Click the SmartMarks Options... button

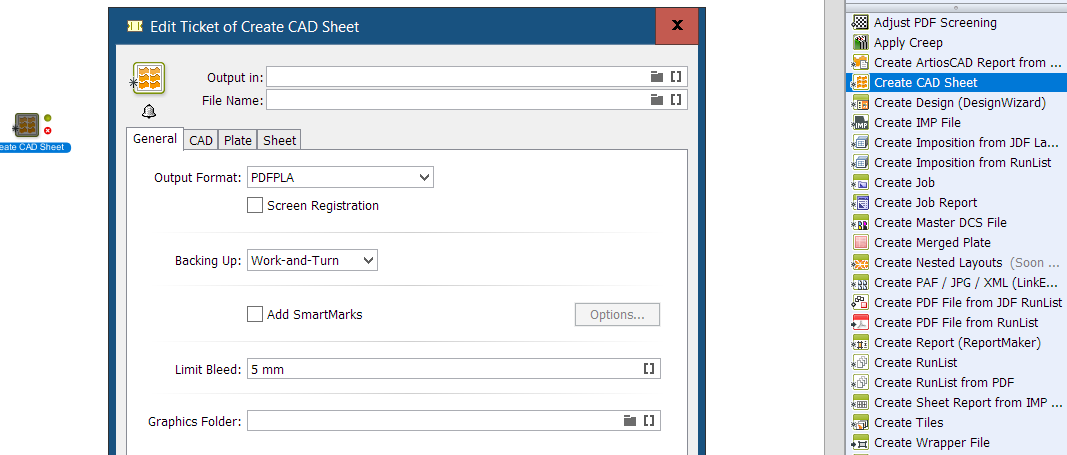click(x=617, y=315)
